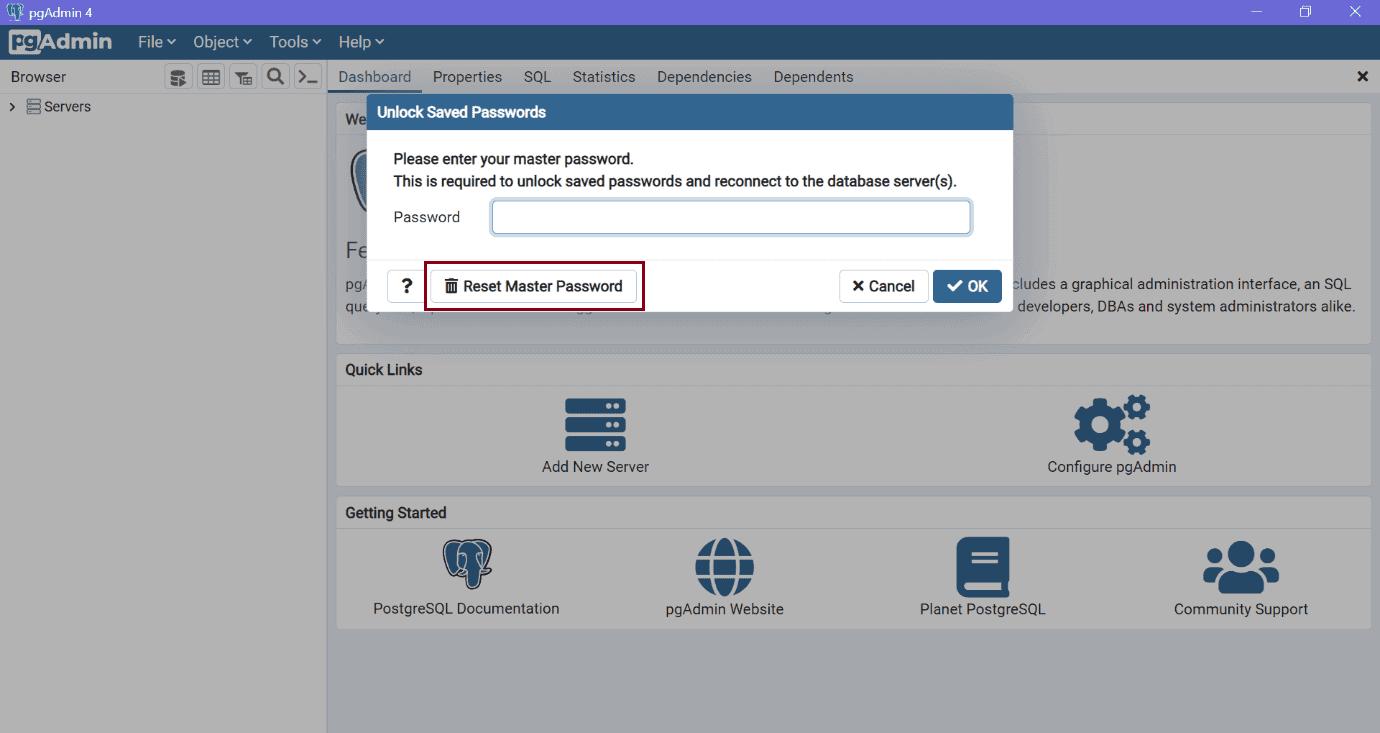1380x733 pixels.
Task: Launch the PSQL Tool terminal icon
Action: 308,76
